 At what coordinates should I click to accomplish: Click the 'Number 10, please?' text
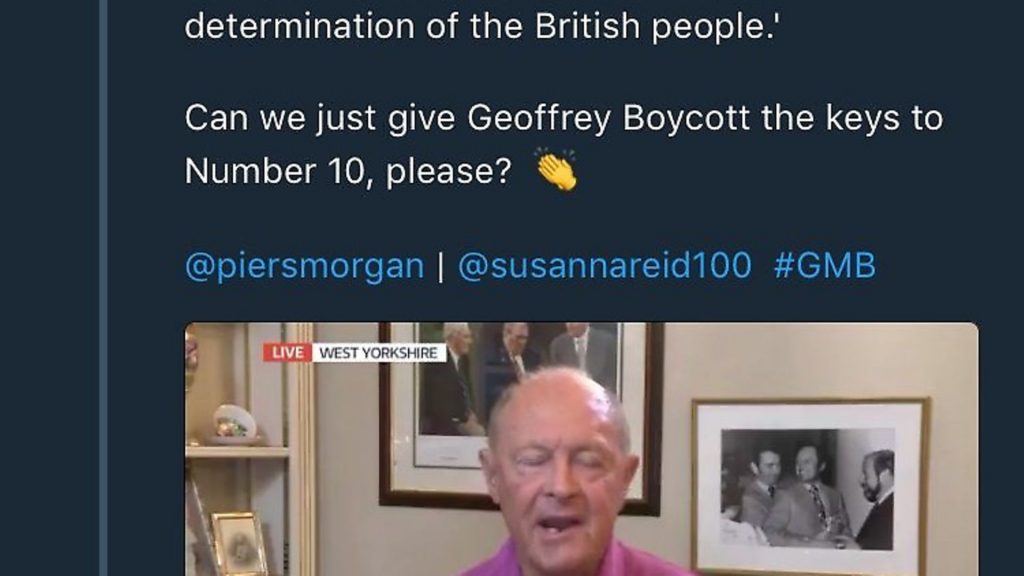348,172
